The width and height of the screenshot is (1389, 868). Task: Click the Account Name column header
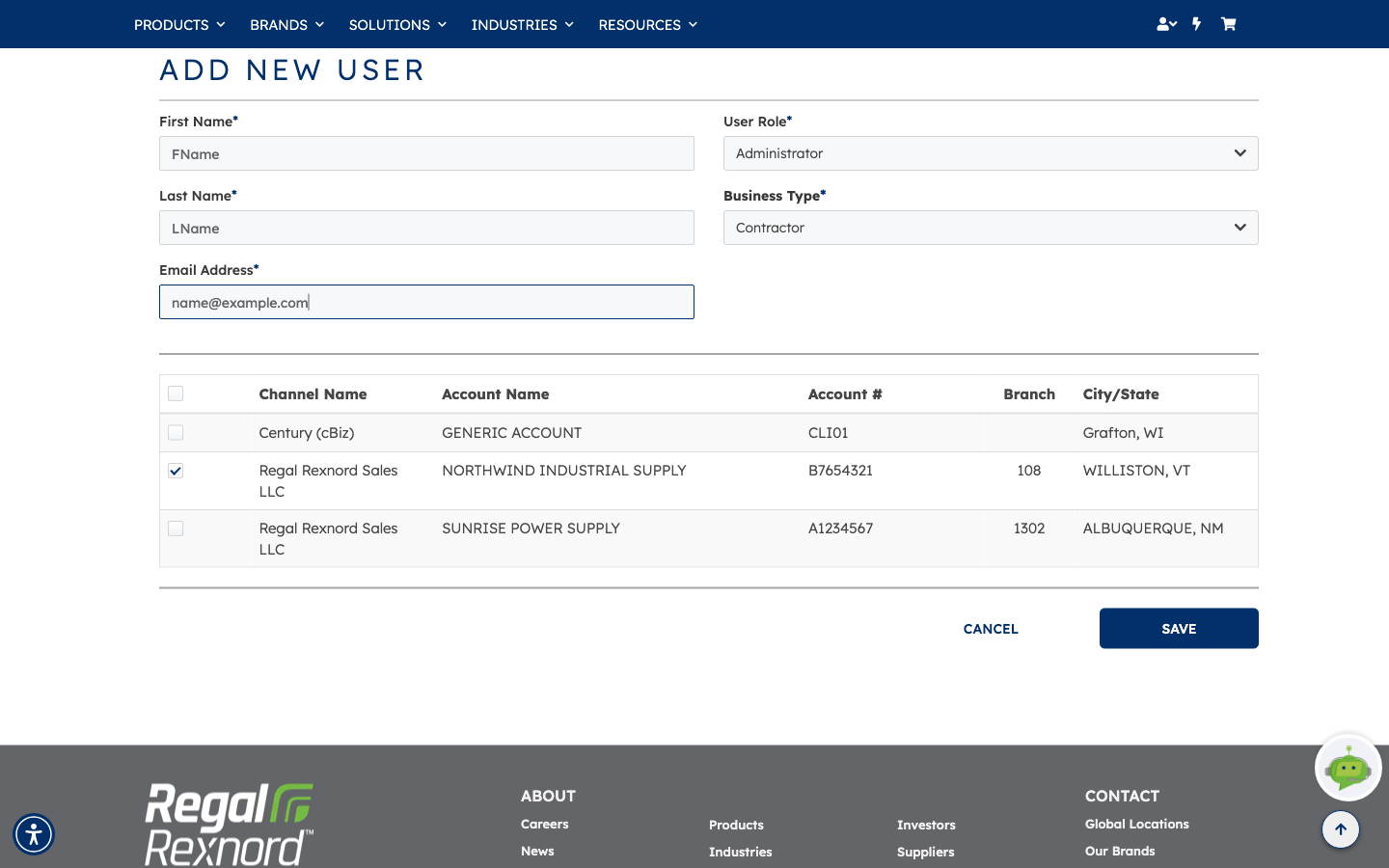pos(496,394)
